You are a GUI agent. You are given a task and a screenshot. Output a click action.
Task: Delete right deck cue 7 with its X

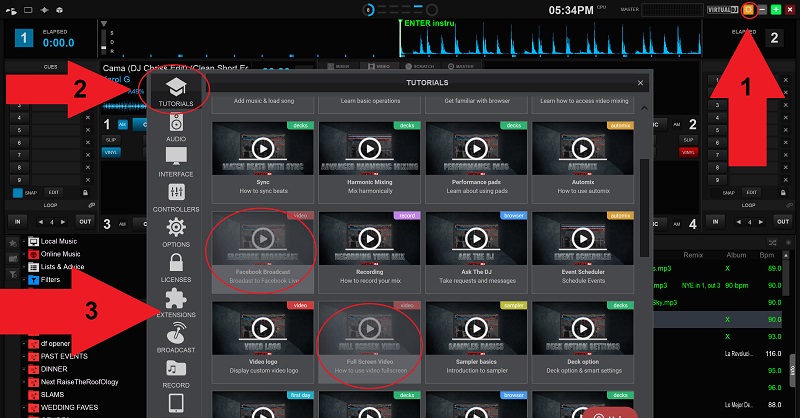coord(786,155)
